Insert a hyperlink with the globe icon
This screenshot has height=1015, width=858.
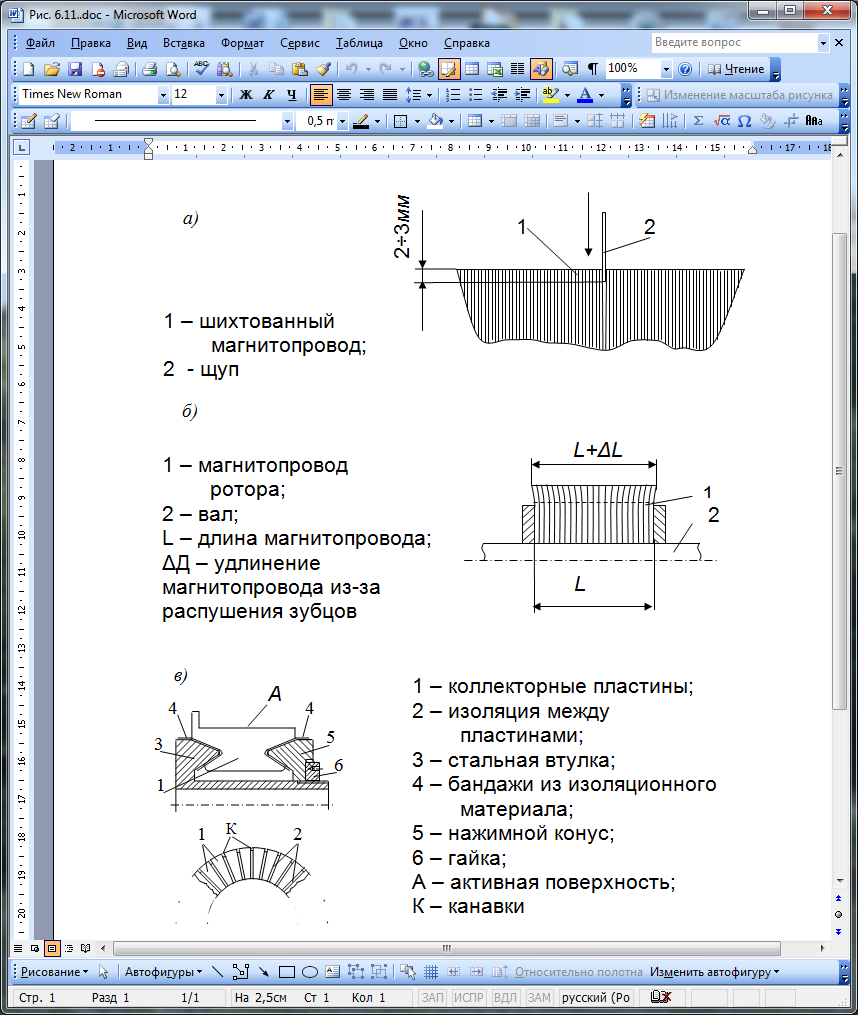coord(425,69)
